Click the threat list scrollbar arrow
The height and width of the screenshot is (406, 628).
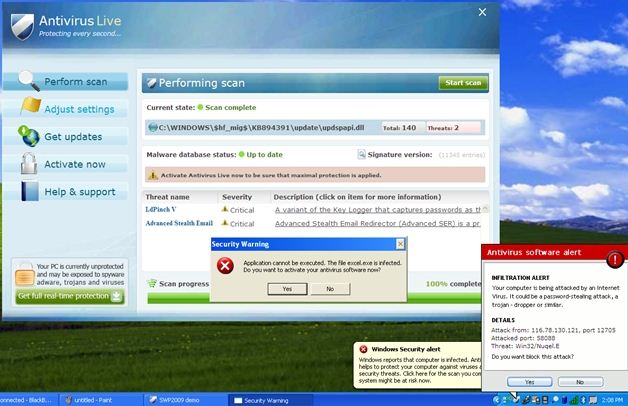(485, 209)
